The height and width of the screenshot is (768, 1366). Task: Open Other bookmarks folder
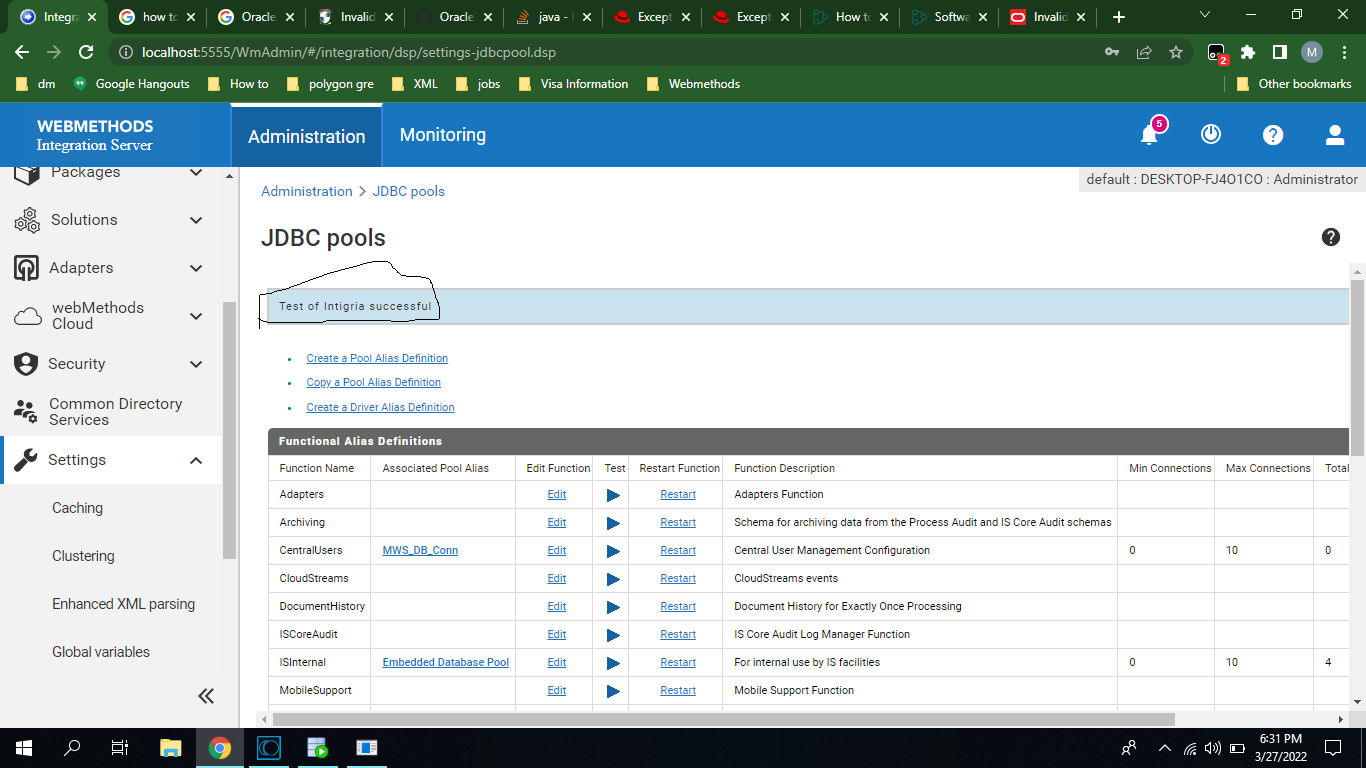click(1294, 84)
